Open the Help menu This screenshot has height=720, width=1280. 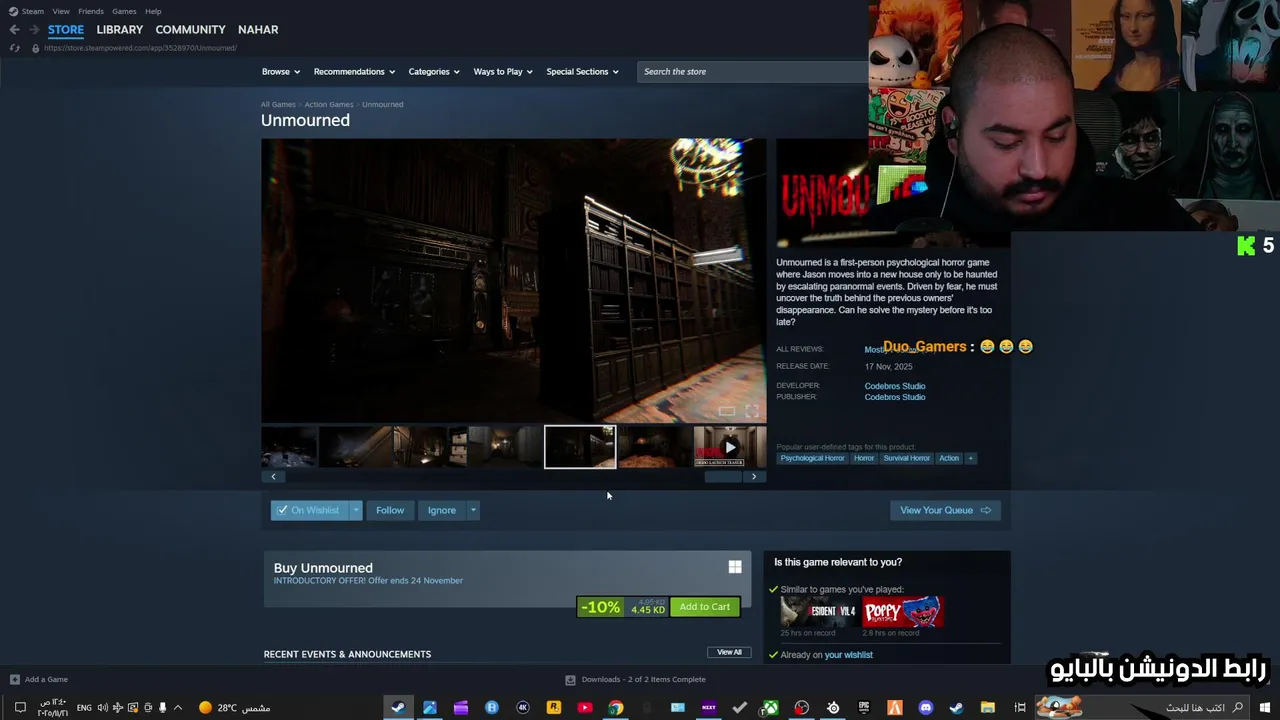pos(153,11)
